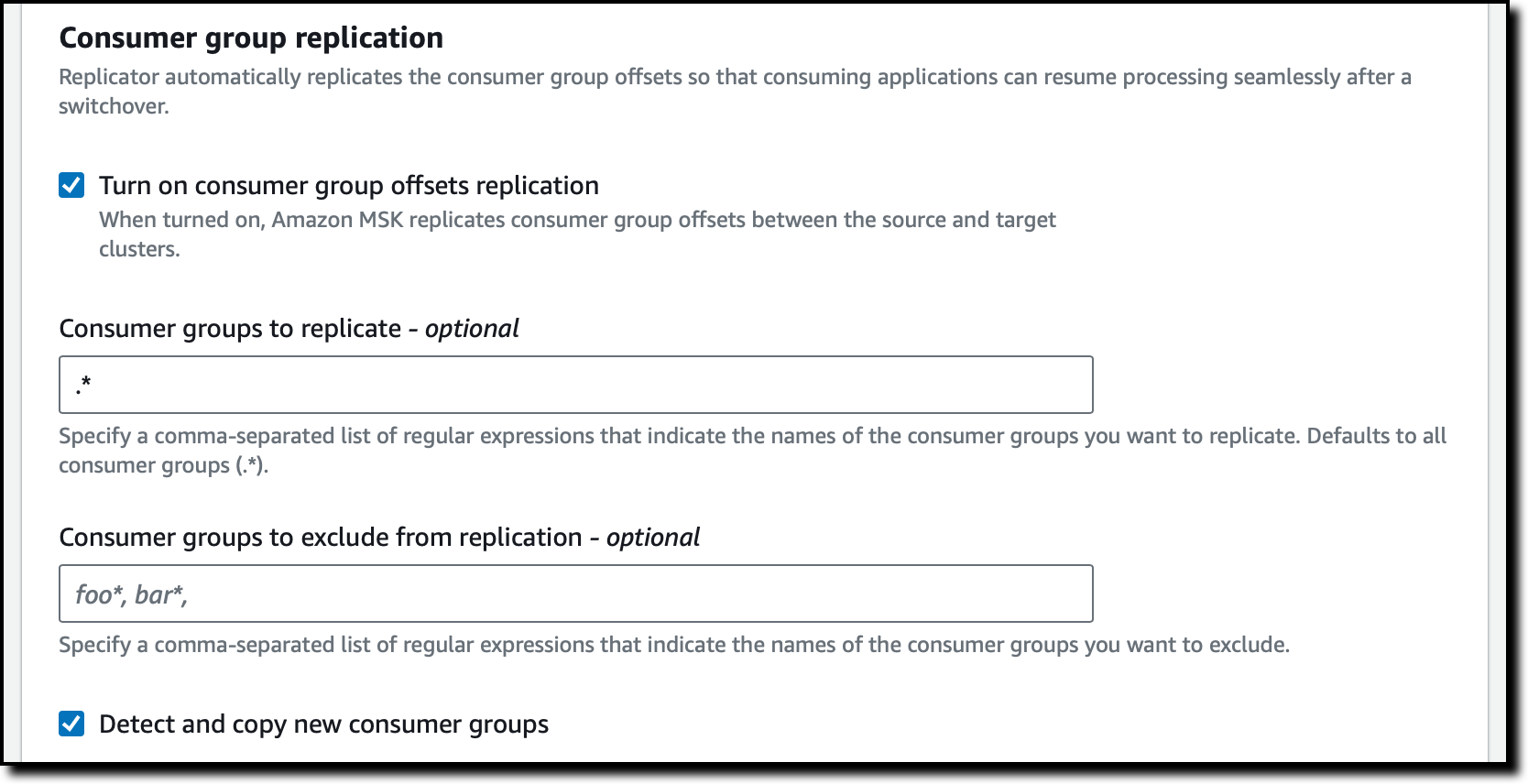Click the '(.*)' default pattern in help text
This screenshot has height=784, width=1528.
pos(250,465)
